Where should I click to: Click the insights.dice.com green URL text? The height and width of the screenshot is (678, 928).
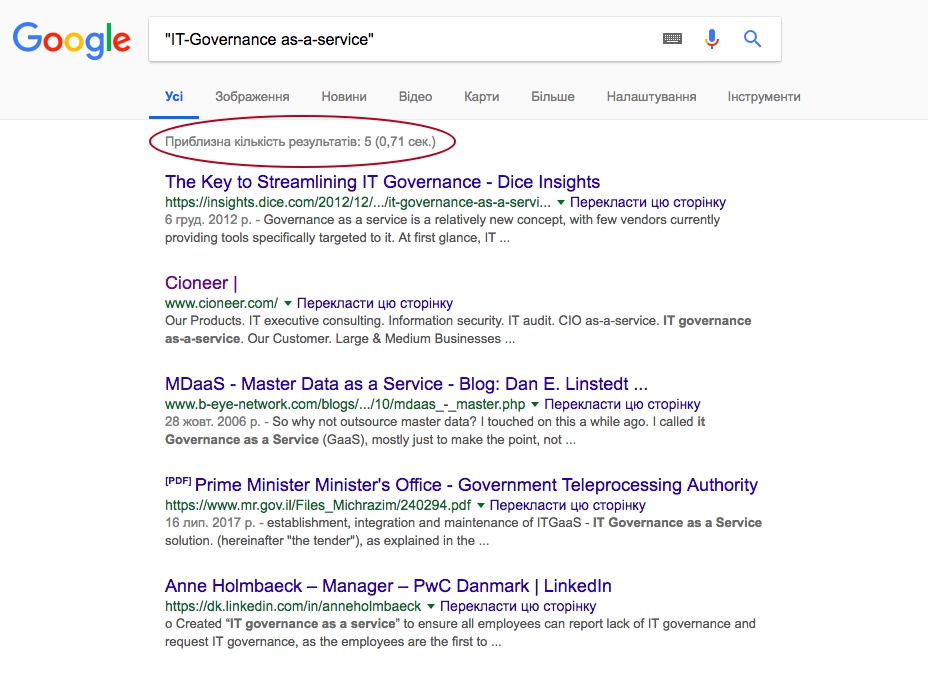coord(357,202)
